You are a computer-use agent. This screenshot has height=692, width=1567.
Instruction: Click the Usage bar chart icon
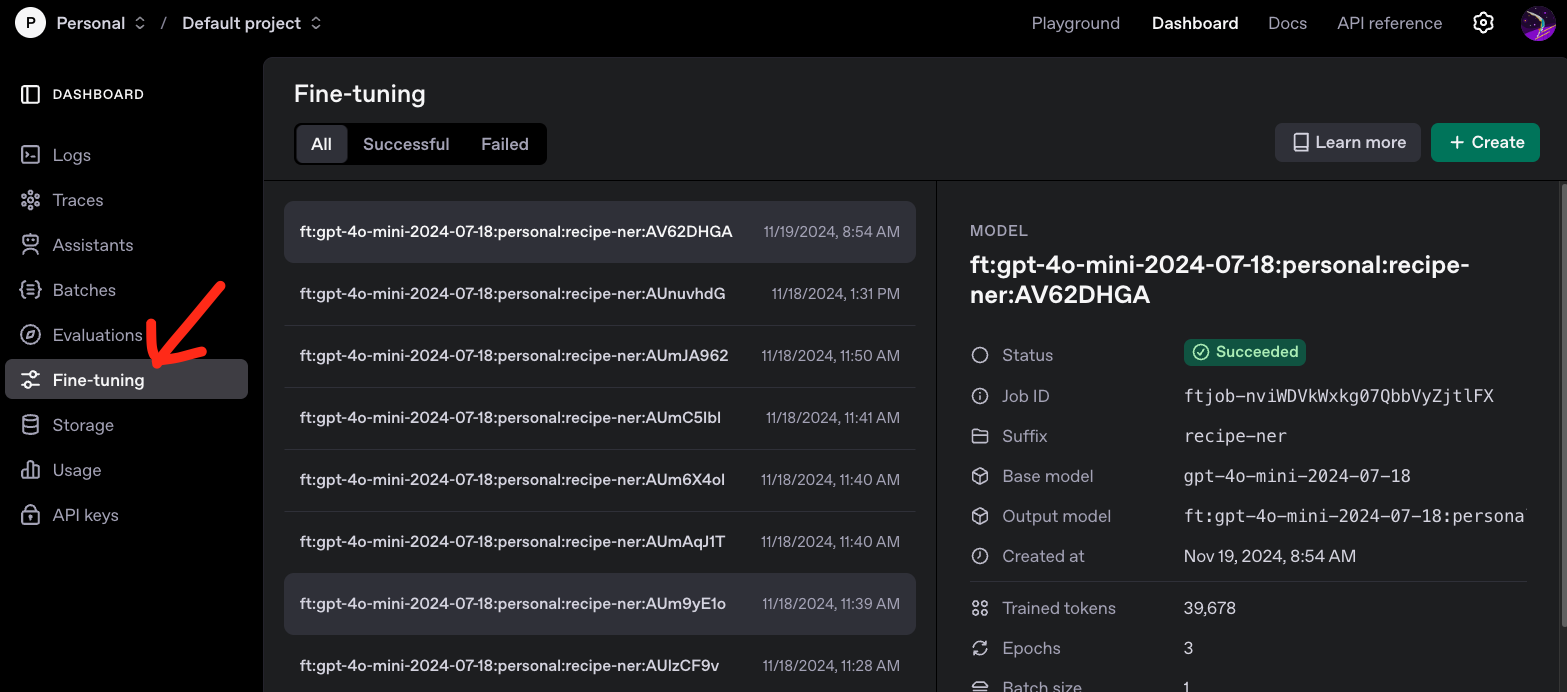pos(31,470)
